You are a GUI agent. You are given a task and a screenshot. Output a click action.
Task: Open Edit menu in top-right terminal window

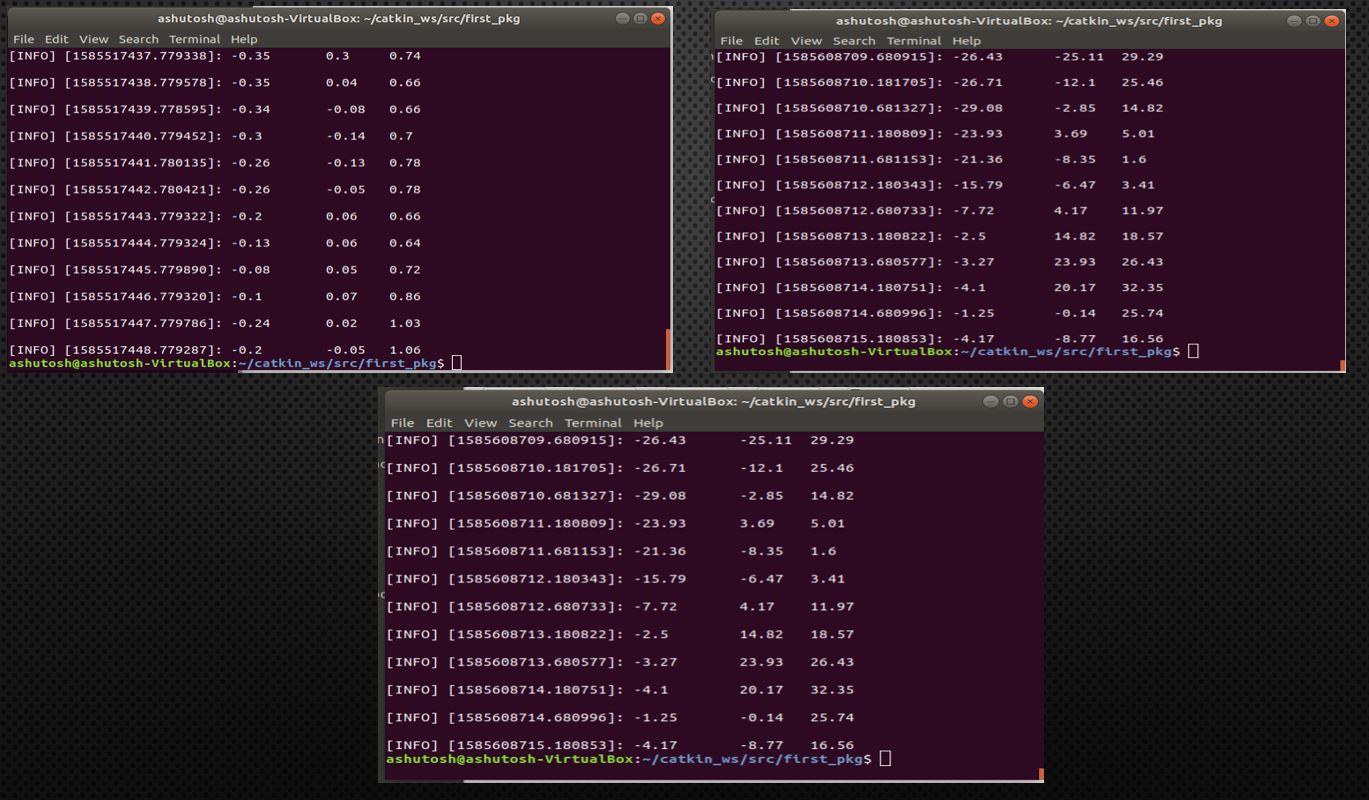tap(766, 41)
